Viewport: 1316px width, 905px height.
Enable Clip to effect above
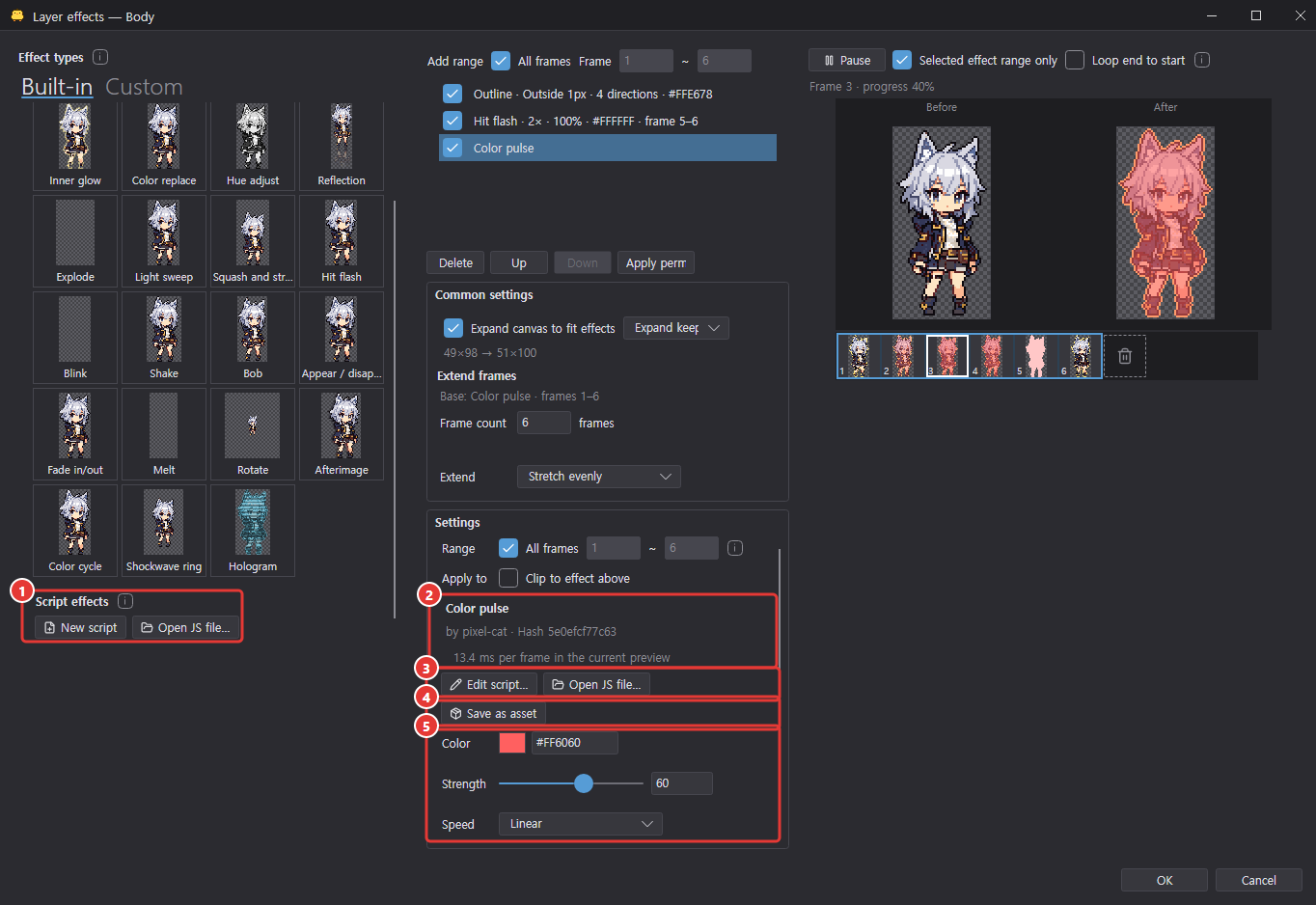pyautogui.click(x=508, y=578)
